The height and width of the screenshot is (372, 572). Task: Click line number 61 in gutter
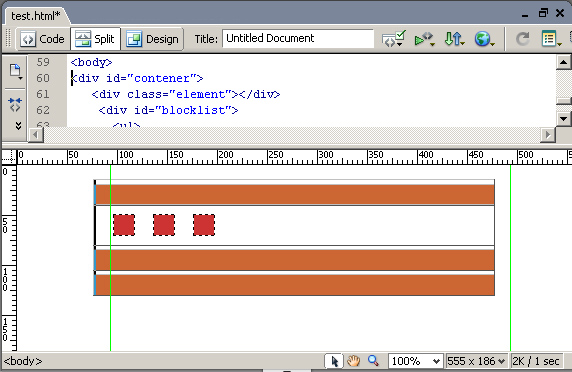pyautogui.click(x=43, y=94)
